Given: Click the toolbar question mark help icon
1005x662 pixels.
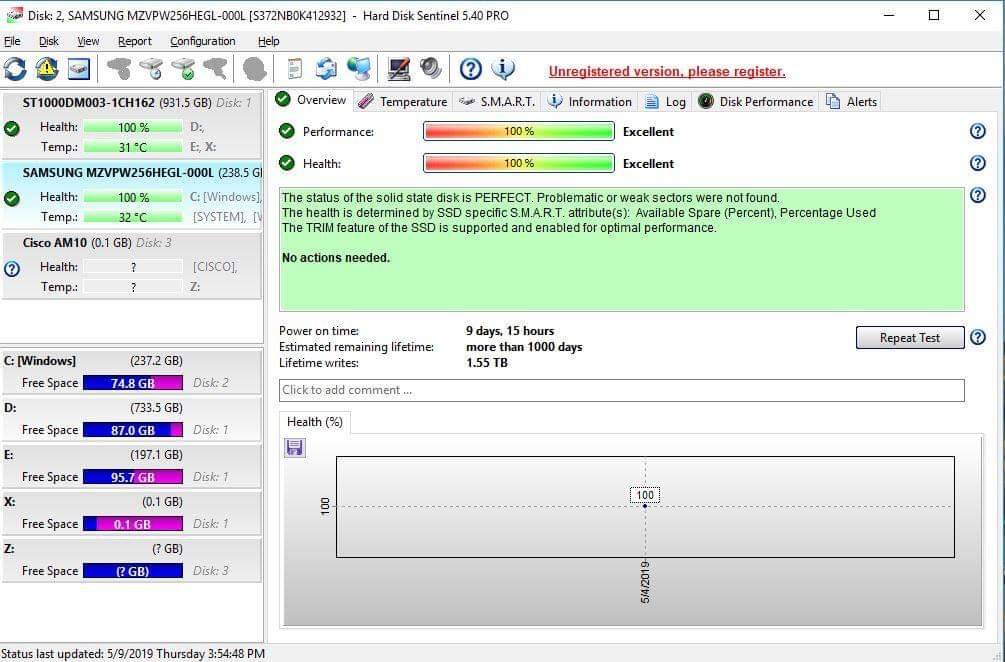Looking at the screenshot, I should pos(470,69).
